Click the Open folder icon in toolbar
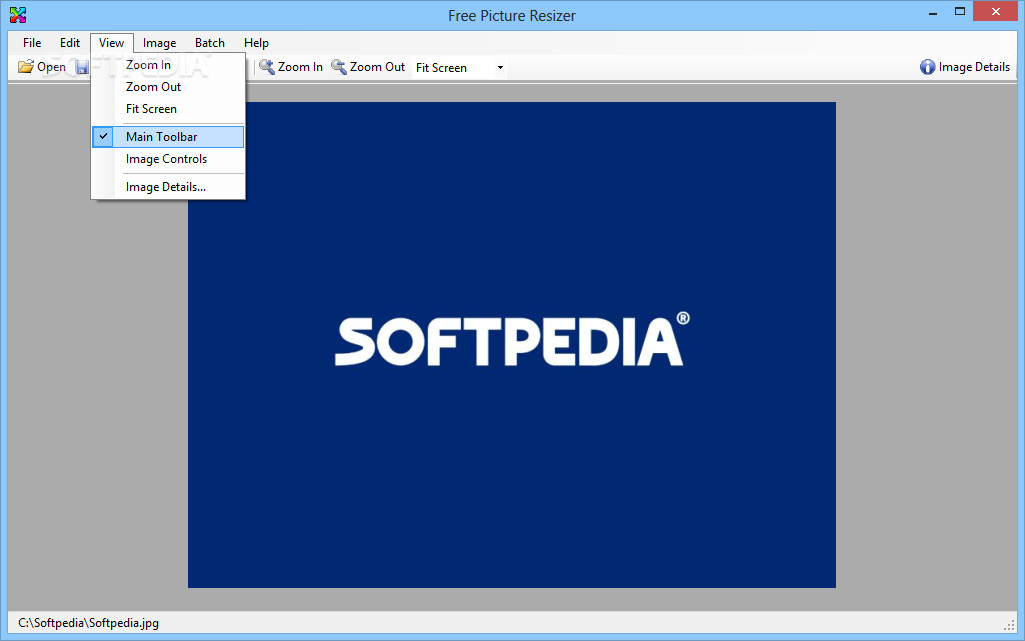 pos(25,67)
